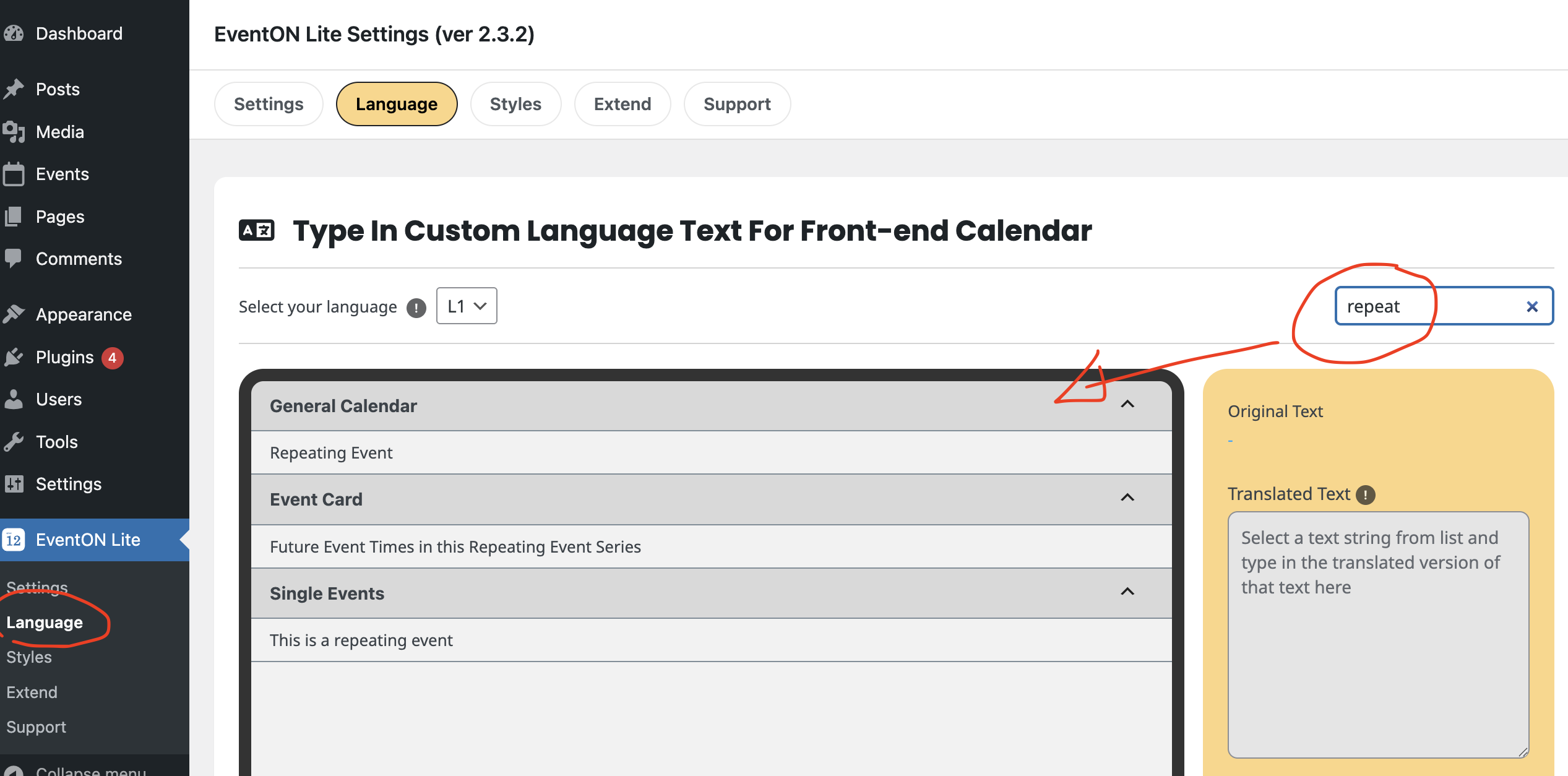Click Support submenu link in sidebar

click(x=36, y=727)
